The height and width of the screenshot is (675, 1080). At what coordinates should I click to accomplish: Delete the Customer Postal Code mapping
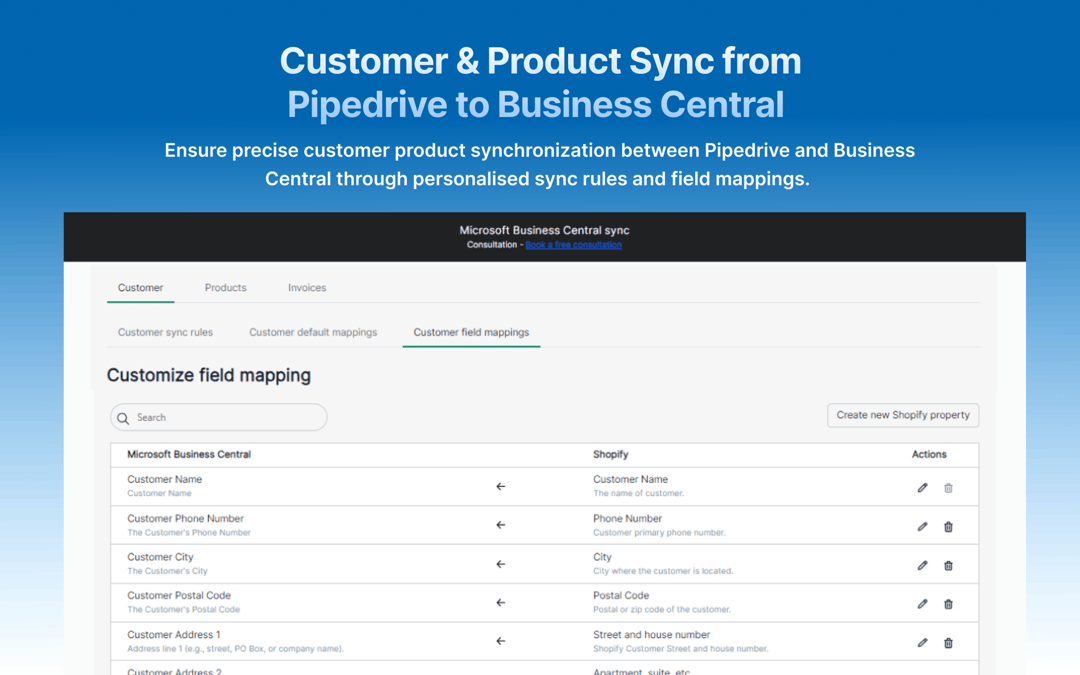948,603
